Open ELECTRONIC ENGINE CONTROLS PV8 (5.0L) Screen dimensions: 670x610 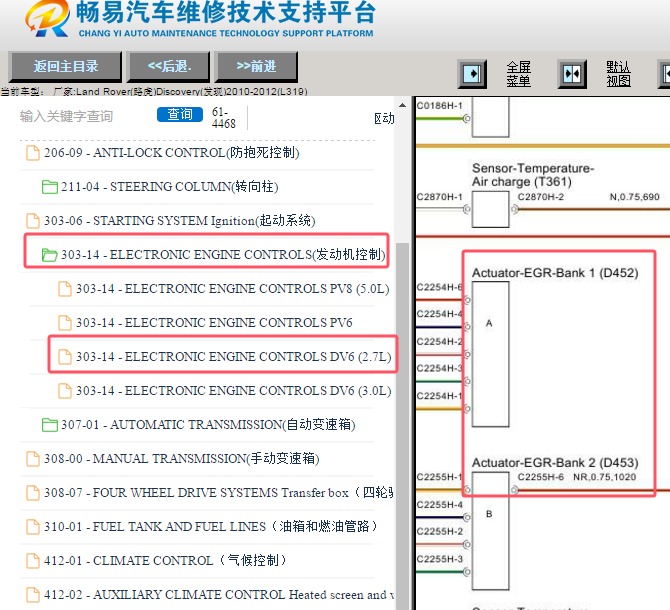coord(232,289)
